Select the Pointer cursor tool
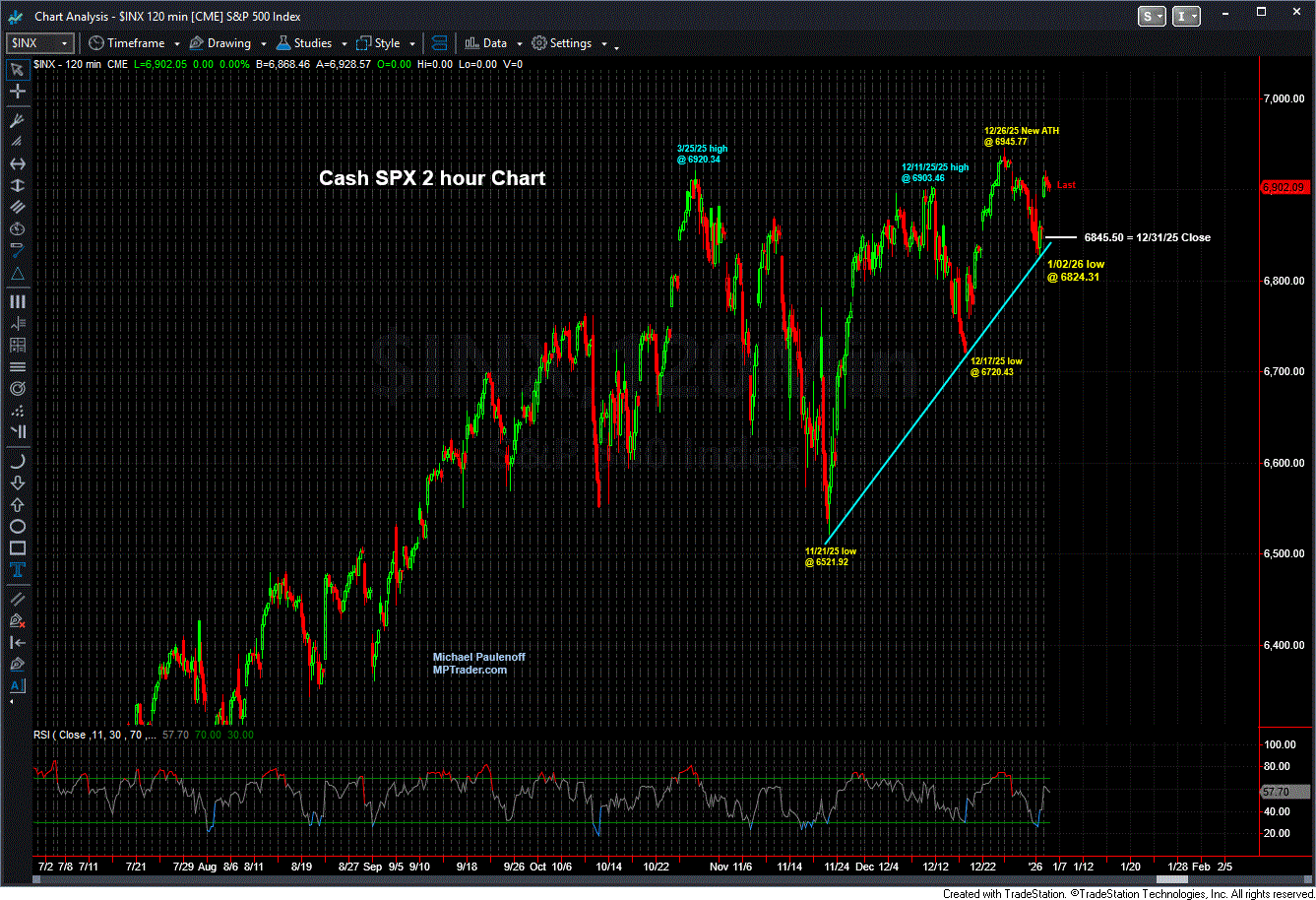The width and height of the screenshot is (1316, 900). (x=17, y=69)
